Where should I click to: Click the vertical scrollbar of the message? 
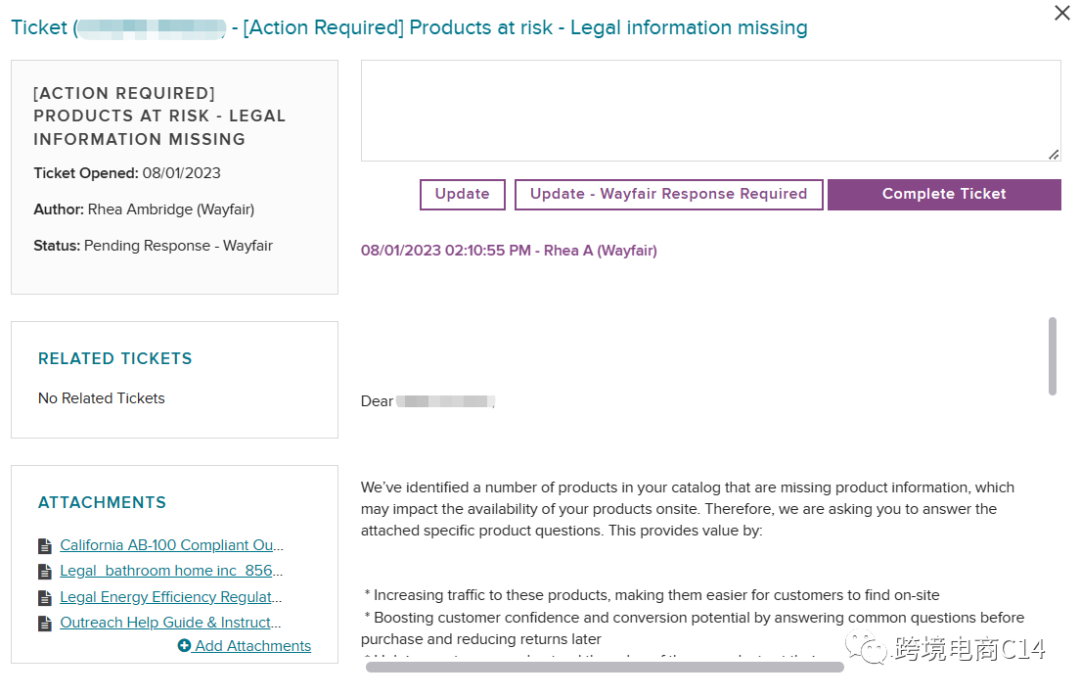(x=1052, y=356)
